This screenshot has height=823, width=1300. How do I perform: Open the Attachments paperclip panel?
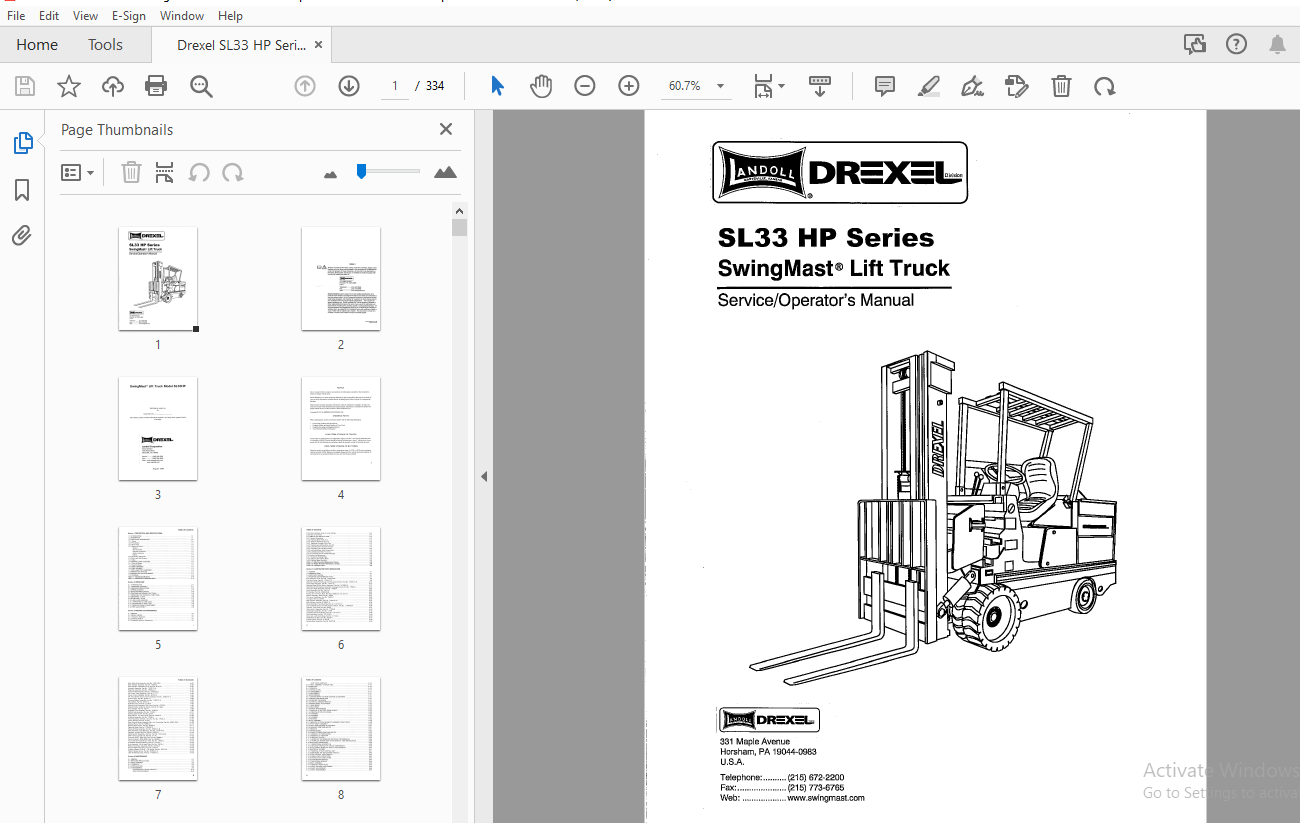coord(22,236)
